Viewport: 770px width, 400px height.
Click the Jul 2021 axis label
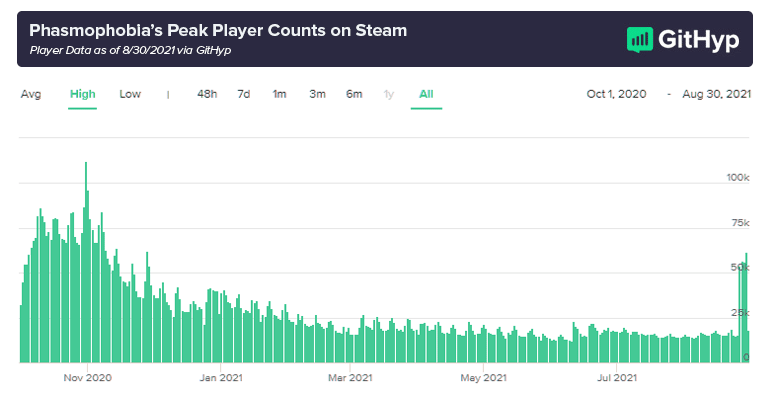coord(617,378)
